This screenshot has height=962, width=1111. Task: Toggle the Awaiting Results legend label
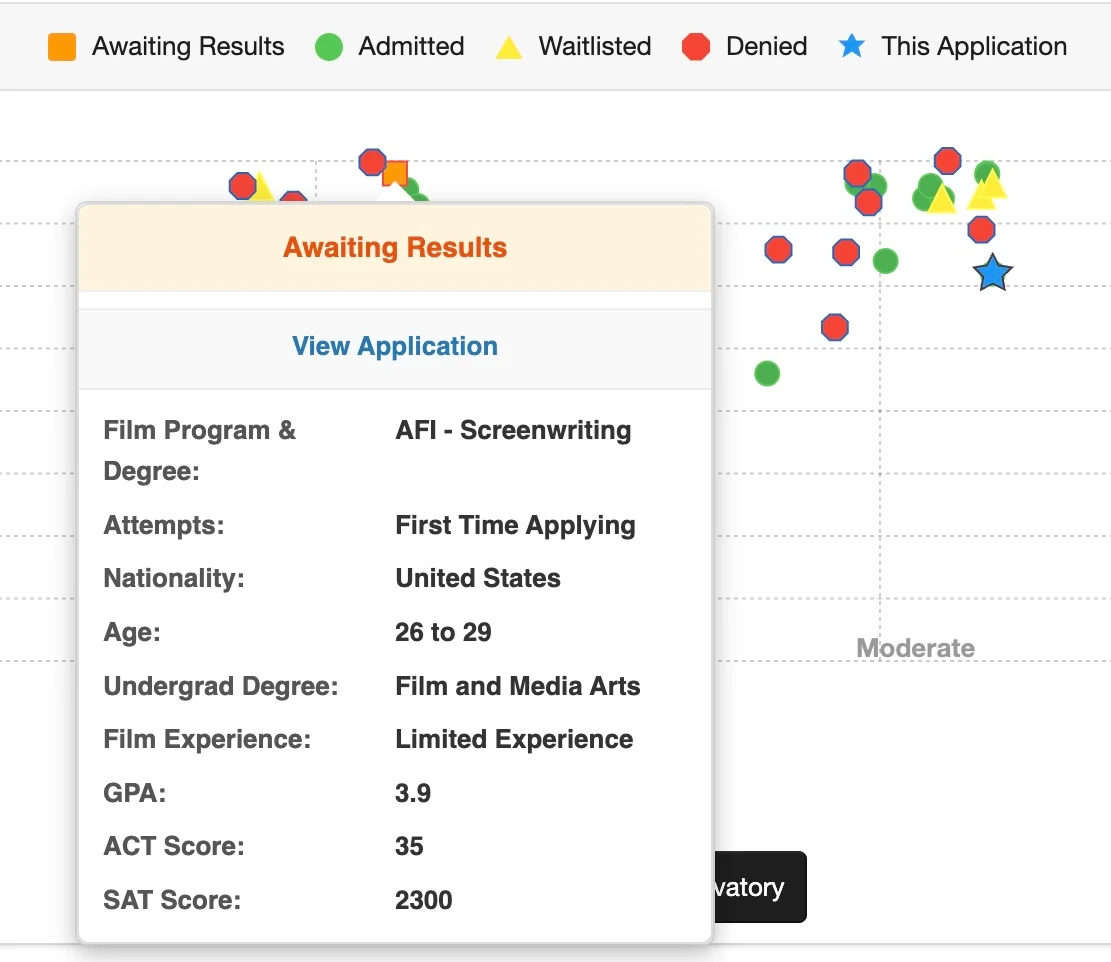[187, 46]
